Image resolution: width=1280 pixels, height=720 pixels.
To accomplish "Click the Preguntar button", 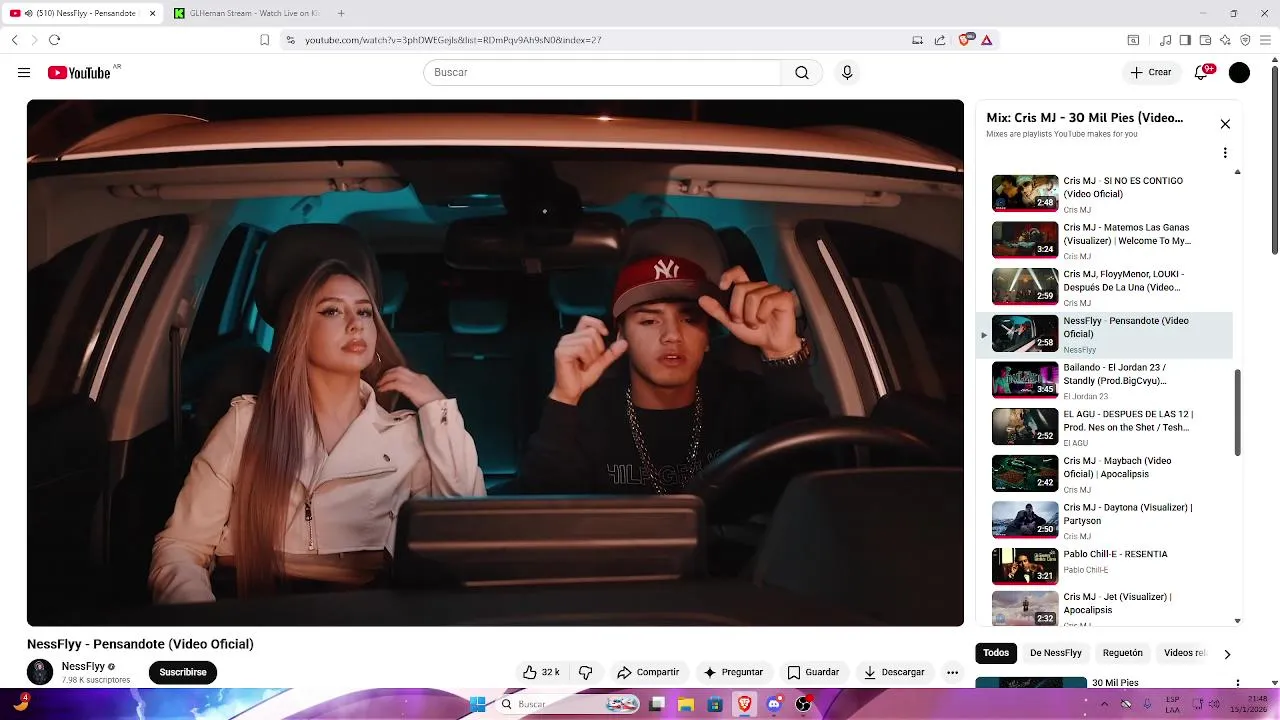I will click(733, 672).
